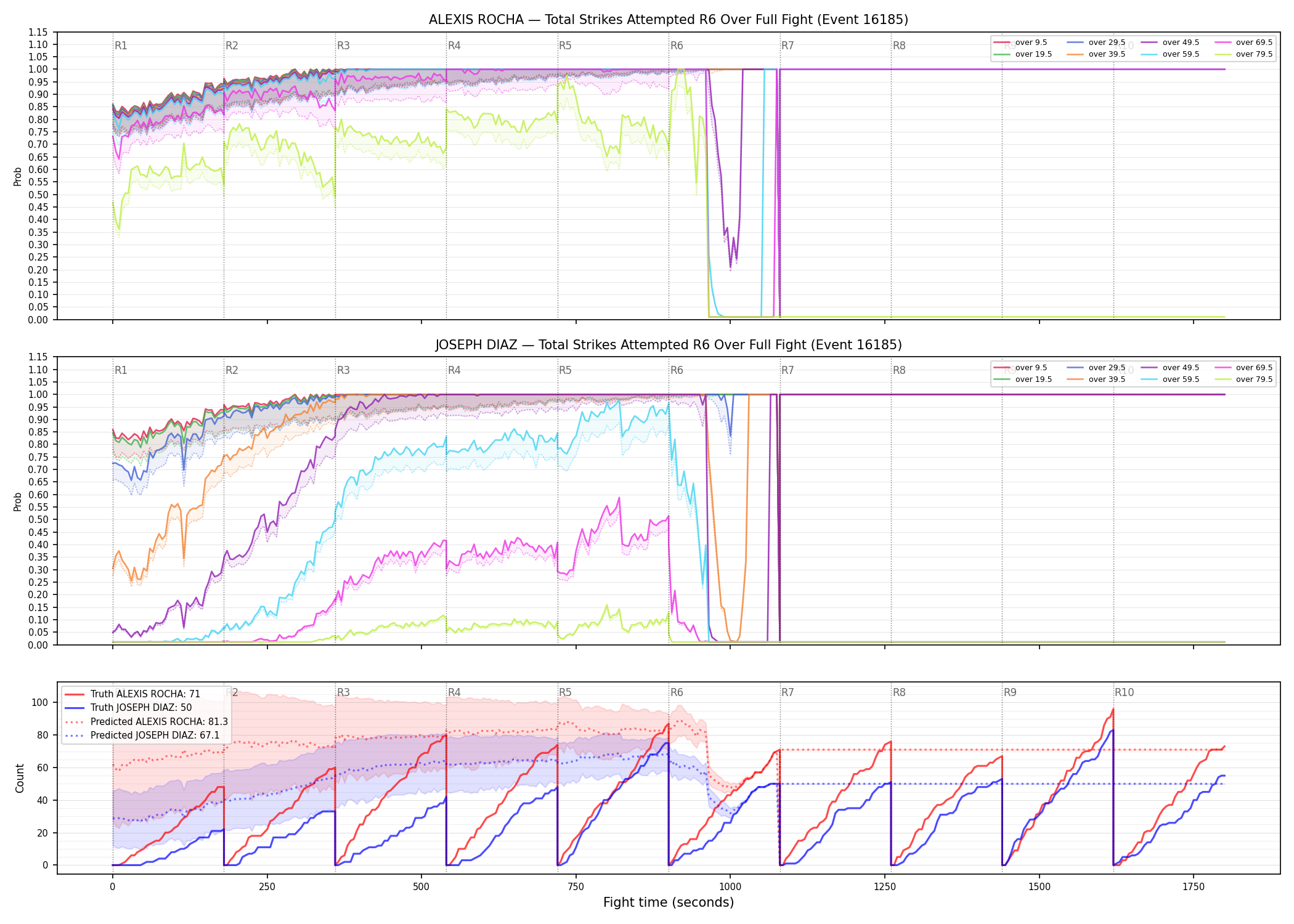Viewport: 1294px width, 924px height.
Task: Click 'over 9.5' legend entry in Rocha chart
Action: (x=1020, y=43)
